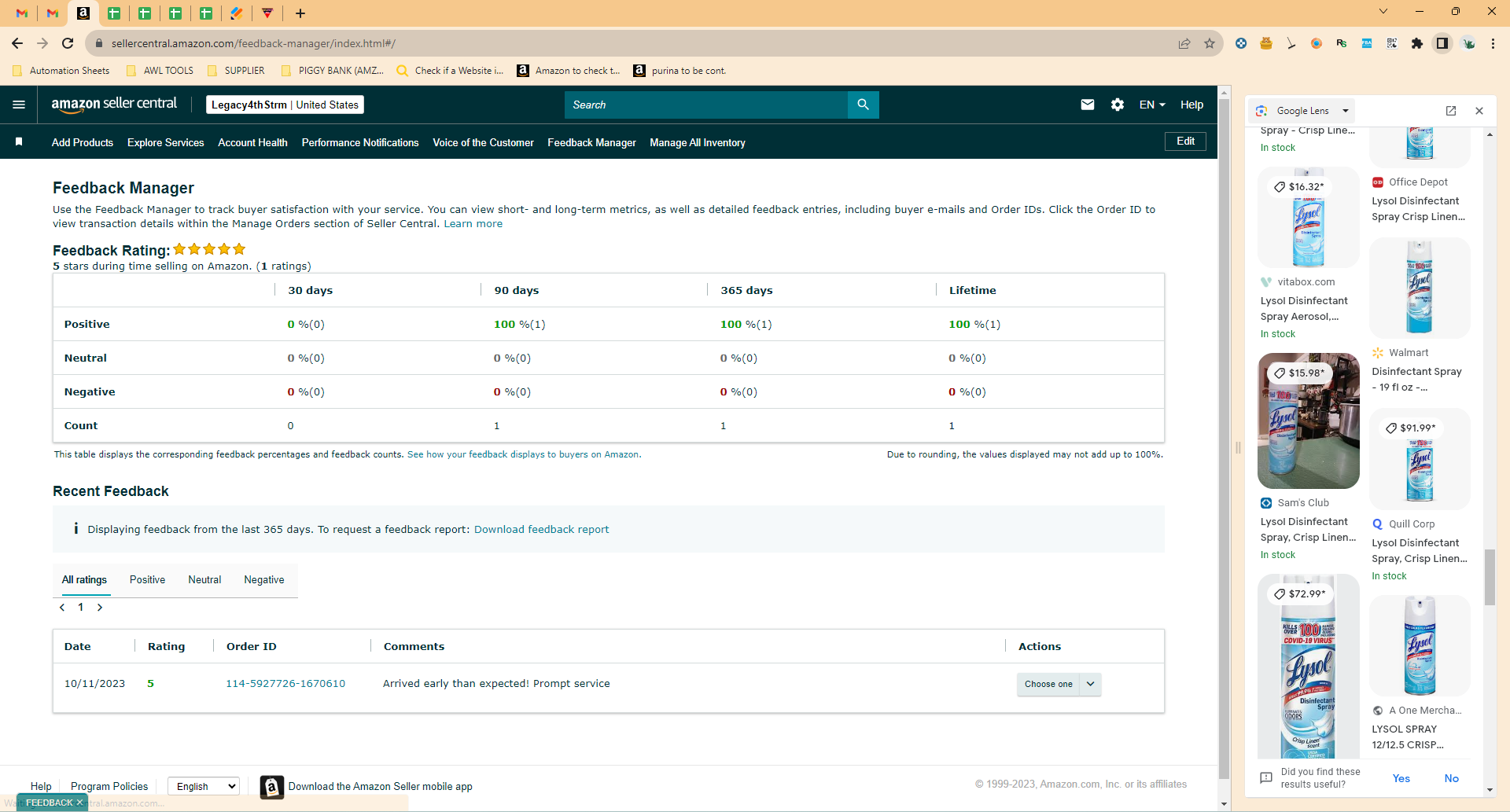The height and width of the screenshot is (812, 1510).
Task: Open the Google Lens panel dropdown
Action: point(1346,111)
